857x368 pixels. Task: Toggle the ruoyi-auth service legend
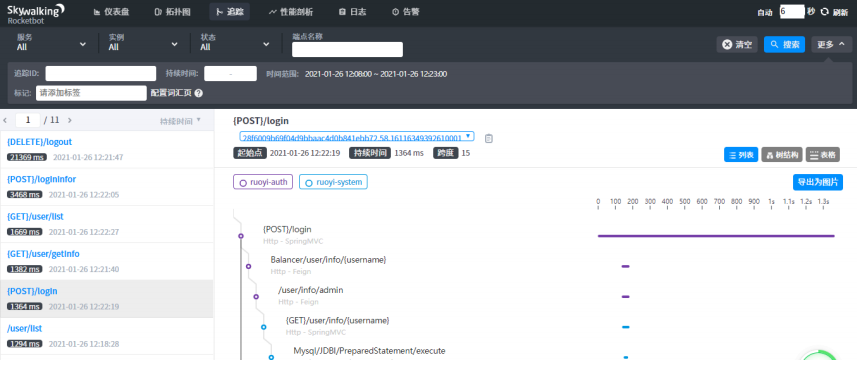tap(263, 182)
